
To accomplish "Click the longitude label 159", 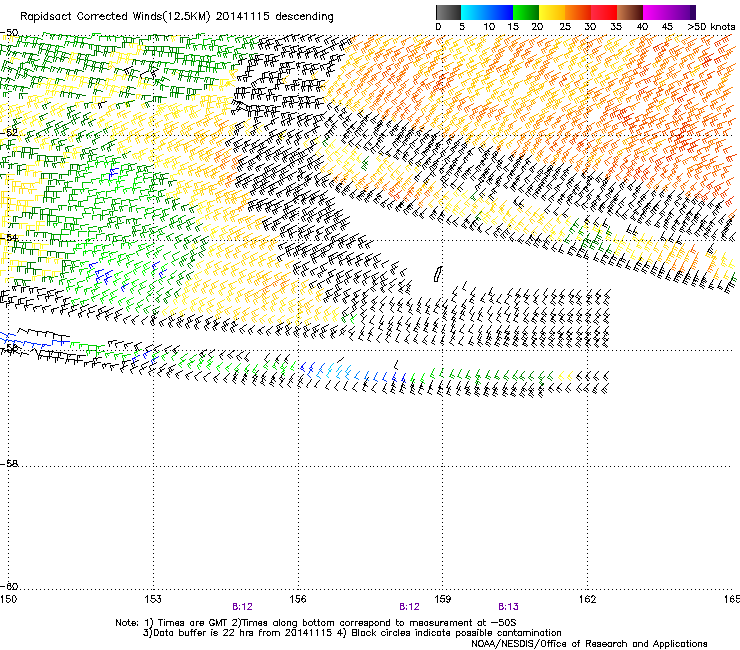I will click(442, 599).
